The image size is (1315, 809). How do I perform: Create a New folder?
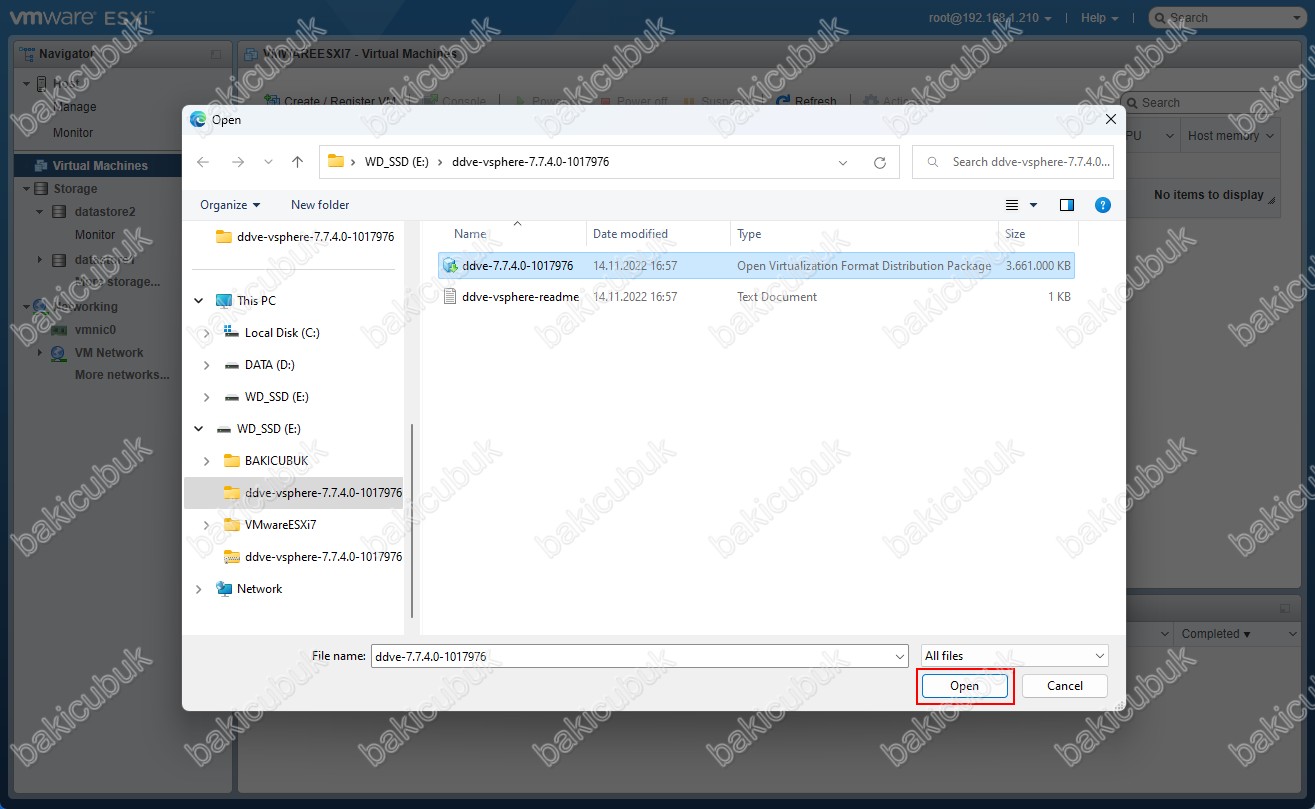(320, 205)
